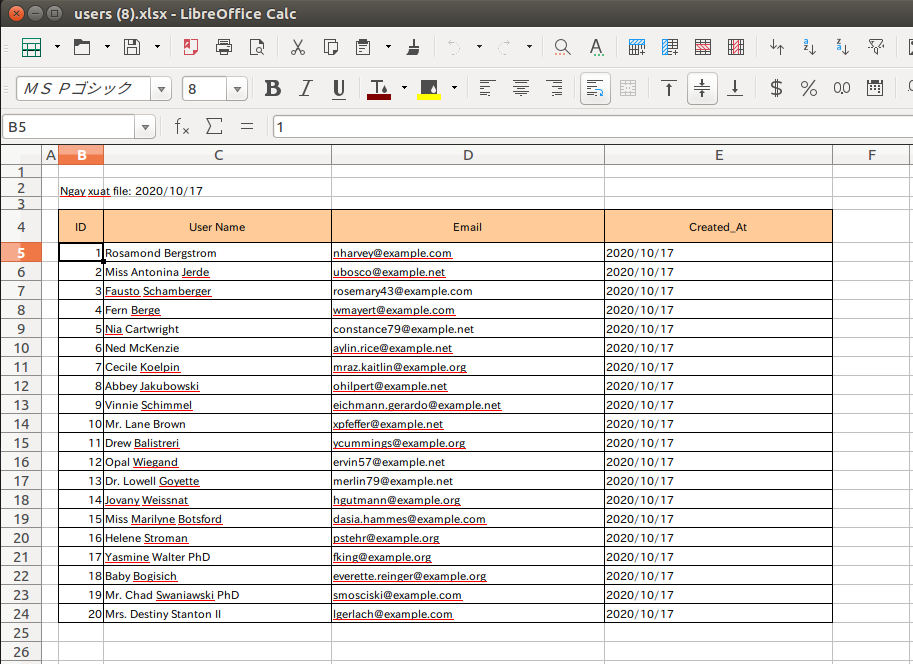Screen dimensions: 913x664
Task: Click the Sum sigma icon
Action: point(214,126)
